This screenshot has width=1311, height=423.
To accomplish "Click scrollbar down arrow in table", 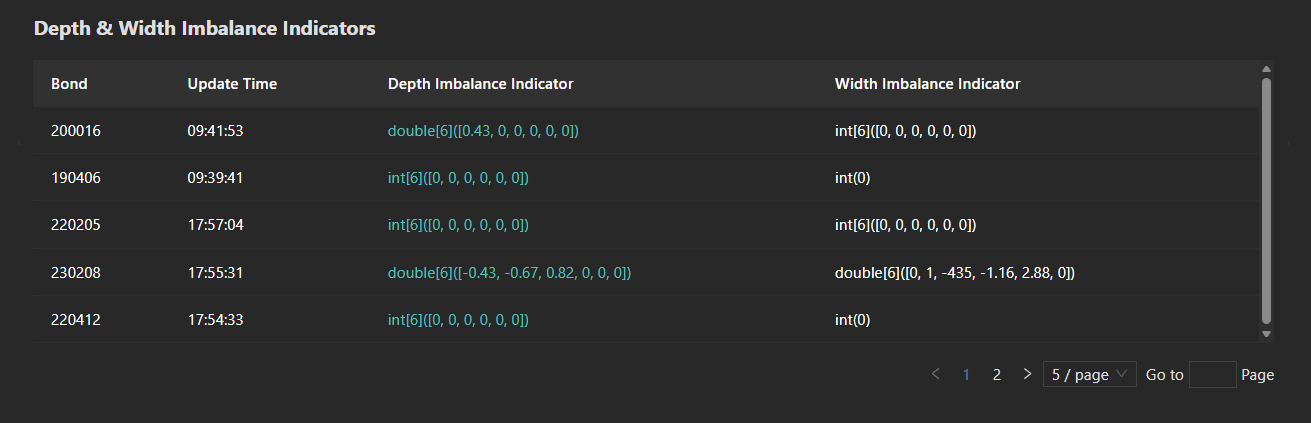I will [1266, 334].
